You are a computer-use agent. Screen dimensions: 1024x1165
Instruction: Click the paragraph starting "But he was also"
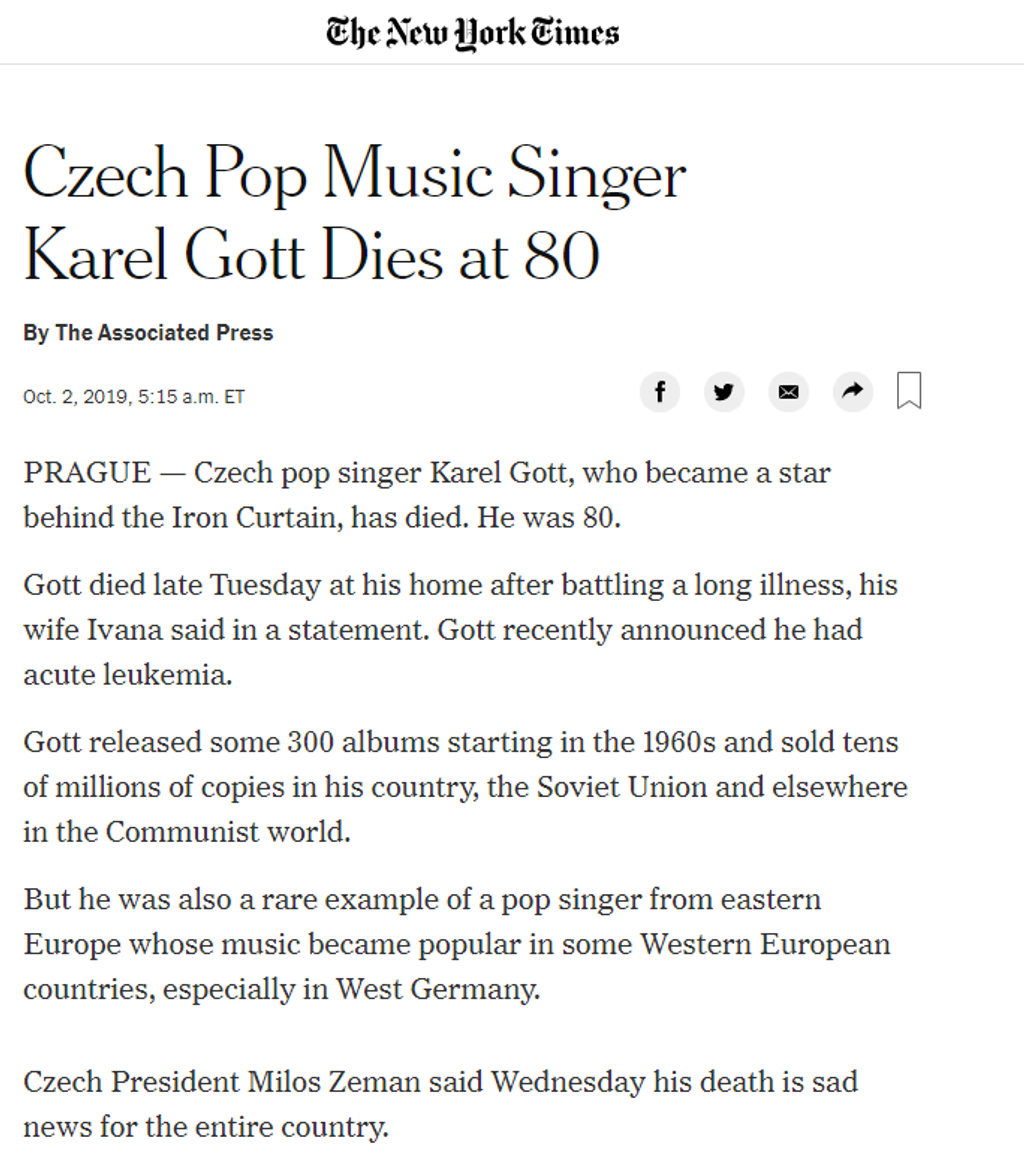456,944
